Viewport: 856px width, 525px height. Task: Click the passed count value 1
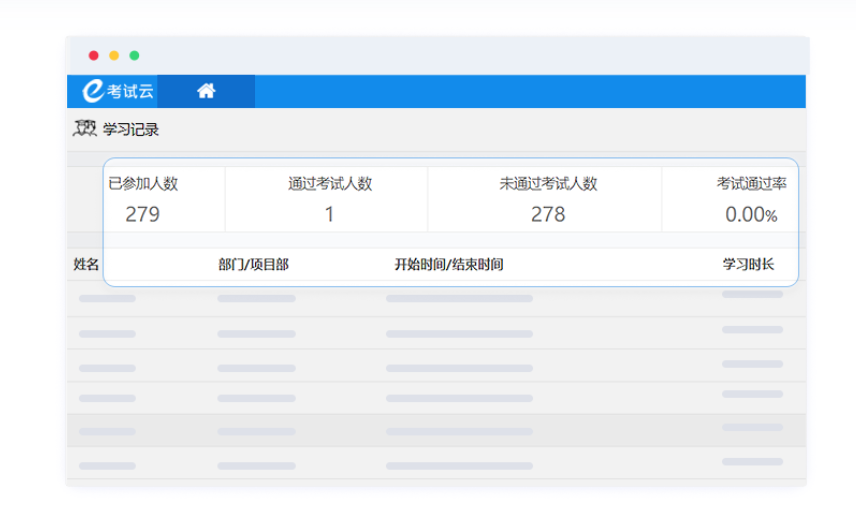[330, 214]
